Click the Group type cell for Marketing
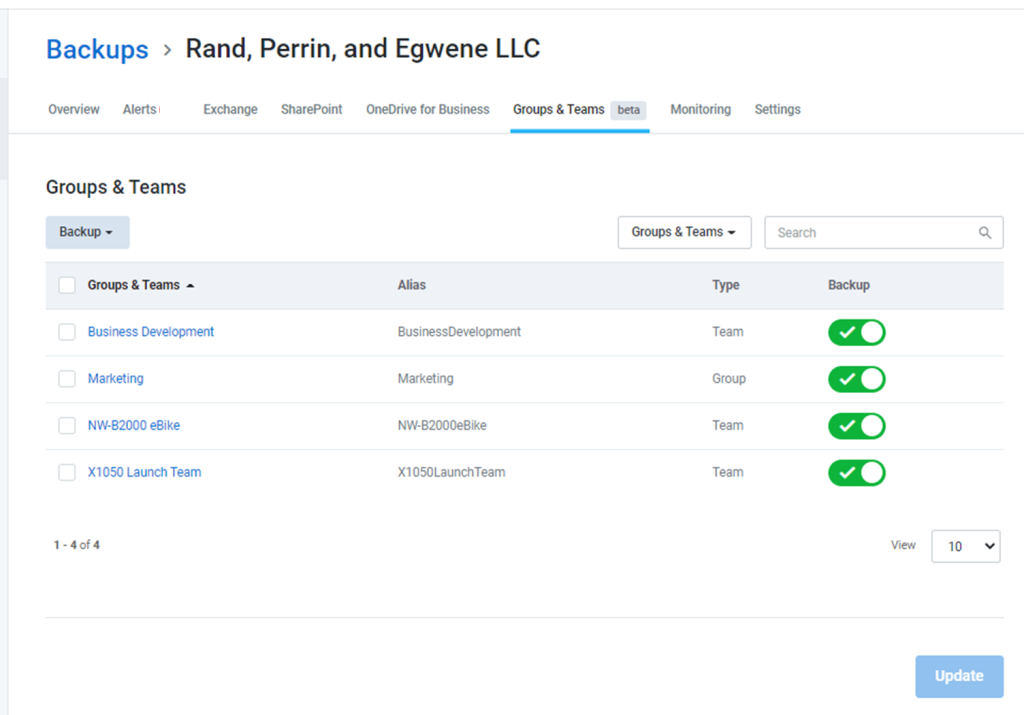Viewport: 1024px width, 715px height. (729, 379)
